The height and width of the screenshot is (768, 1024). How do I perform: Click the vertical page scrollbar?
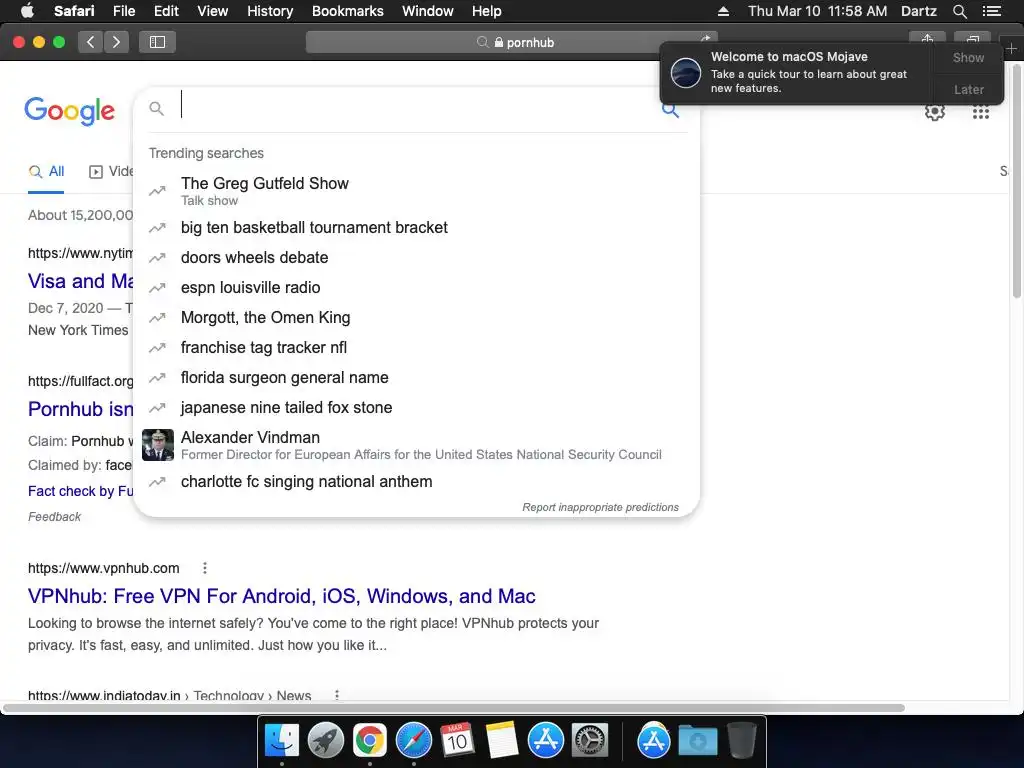[1017, 183]
